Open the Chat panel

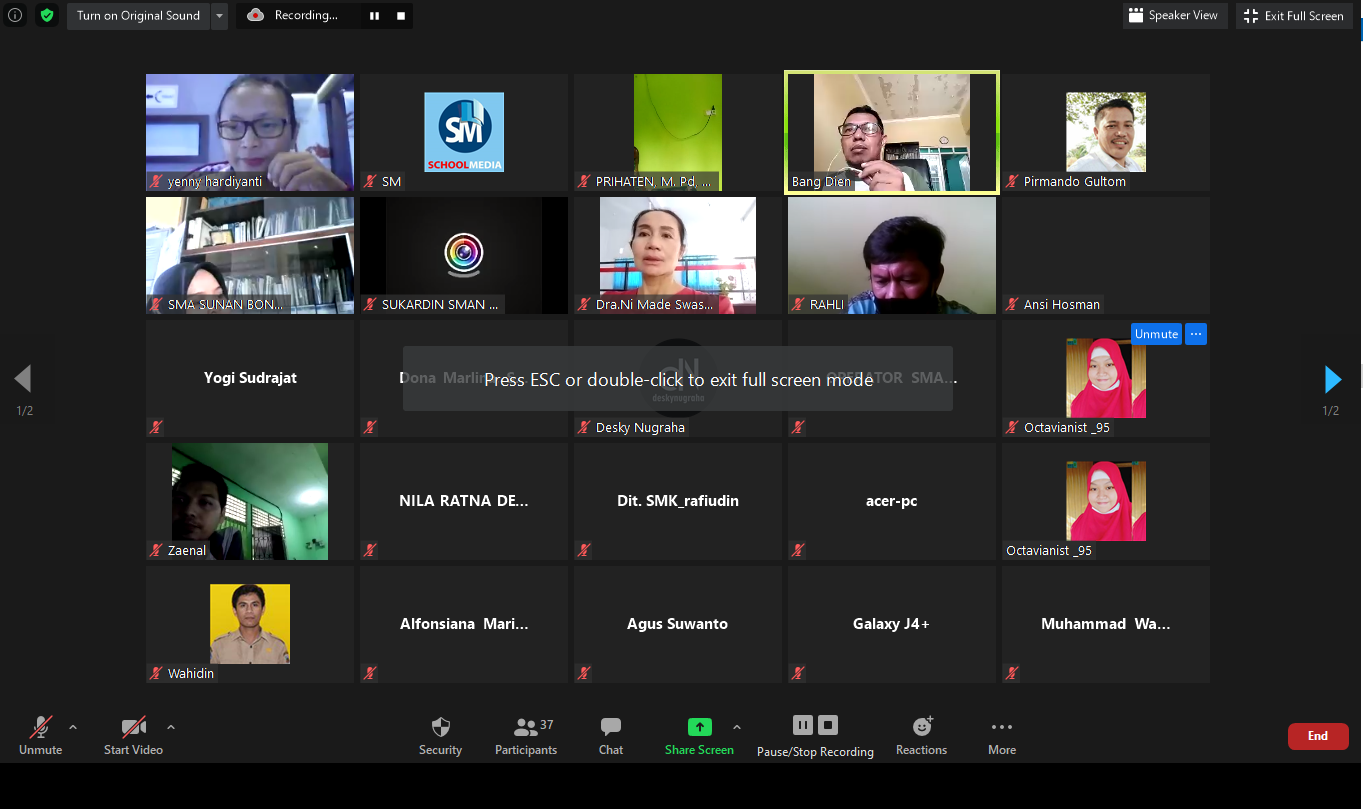pos(611,727)
